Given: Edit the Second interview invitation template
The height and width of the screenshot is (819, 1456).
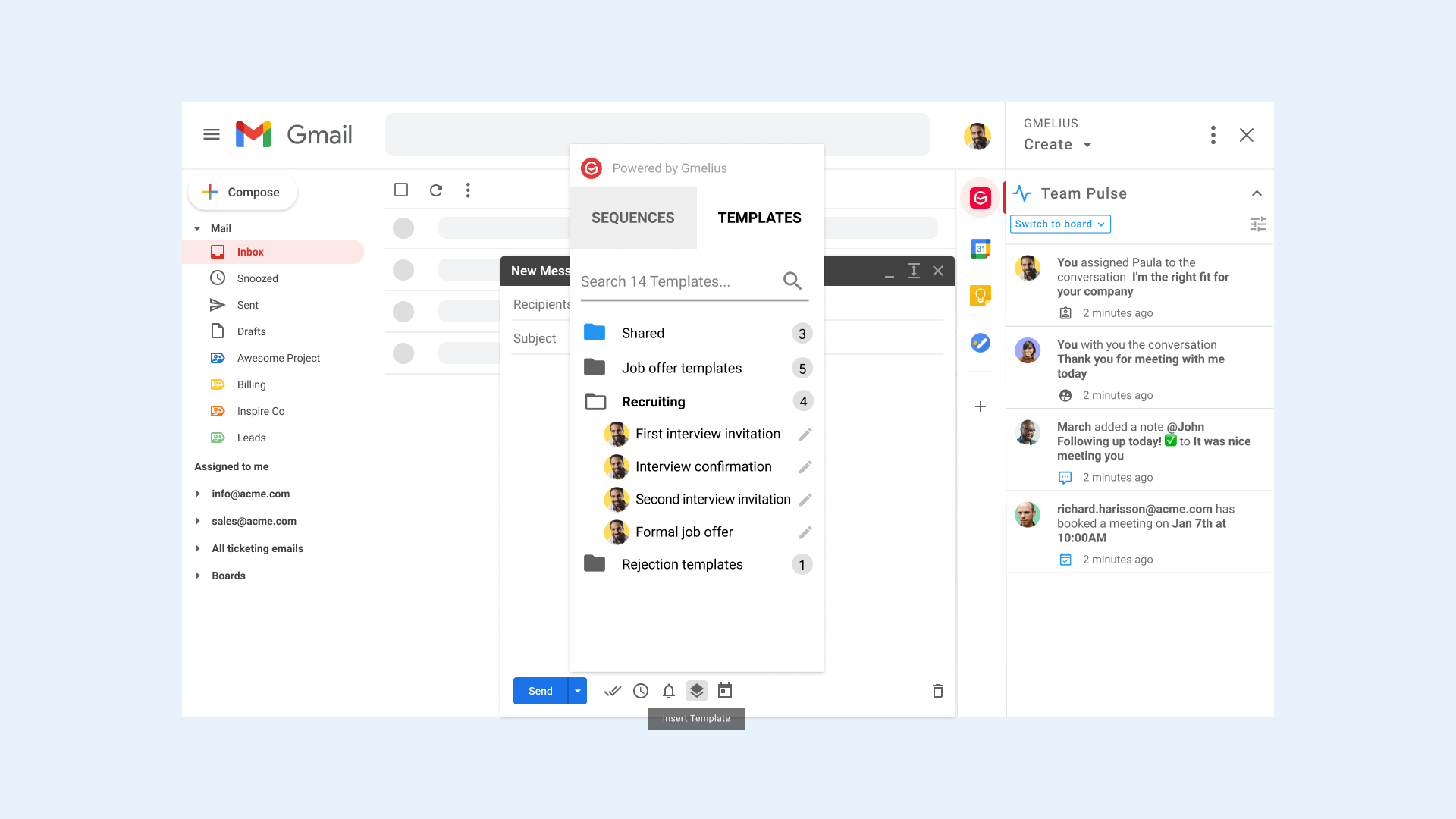Looking at the screenshot, I should [805, 499].
